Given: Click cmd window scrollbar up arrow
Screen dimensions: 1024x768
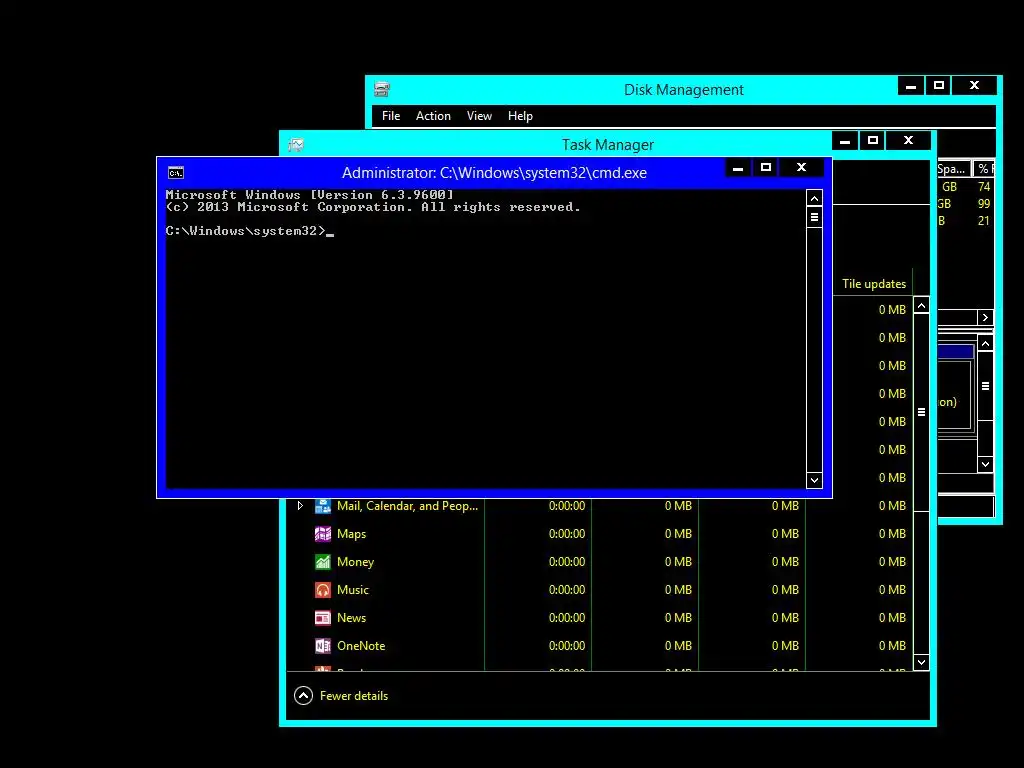Looking at the screenshot, I should point(814,199).
